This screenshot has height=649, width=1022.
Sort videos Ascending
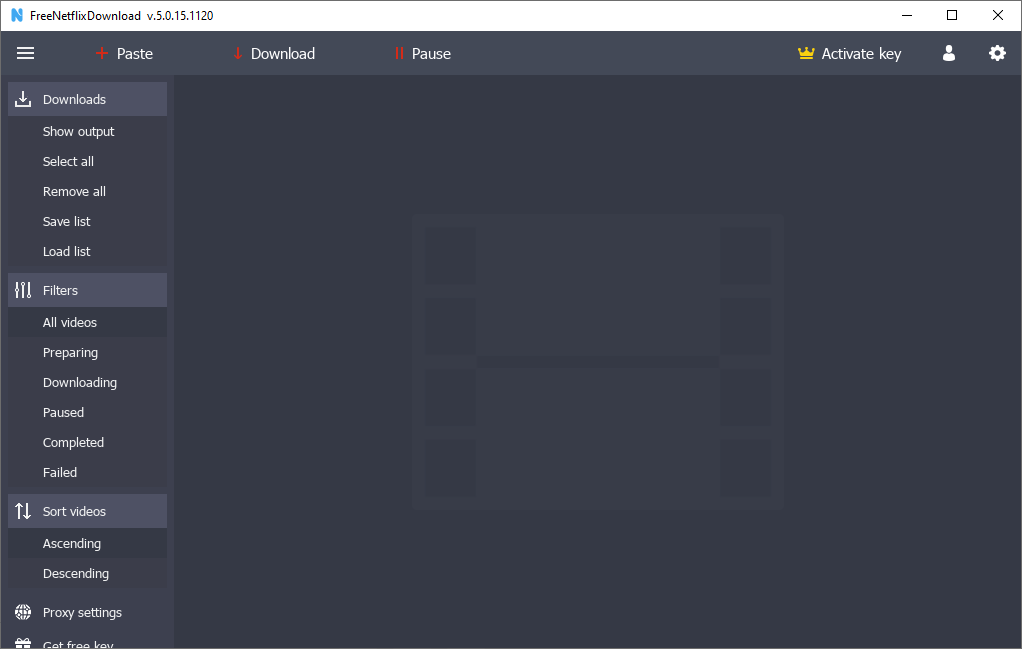[x=87, y=543]
